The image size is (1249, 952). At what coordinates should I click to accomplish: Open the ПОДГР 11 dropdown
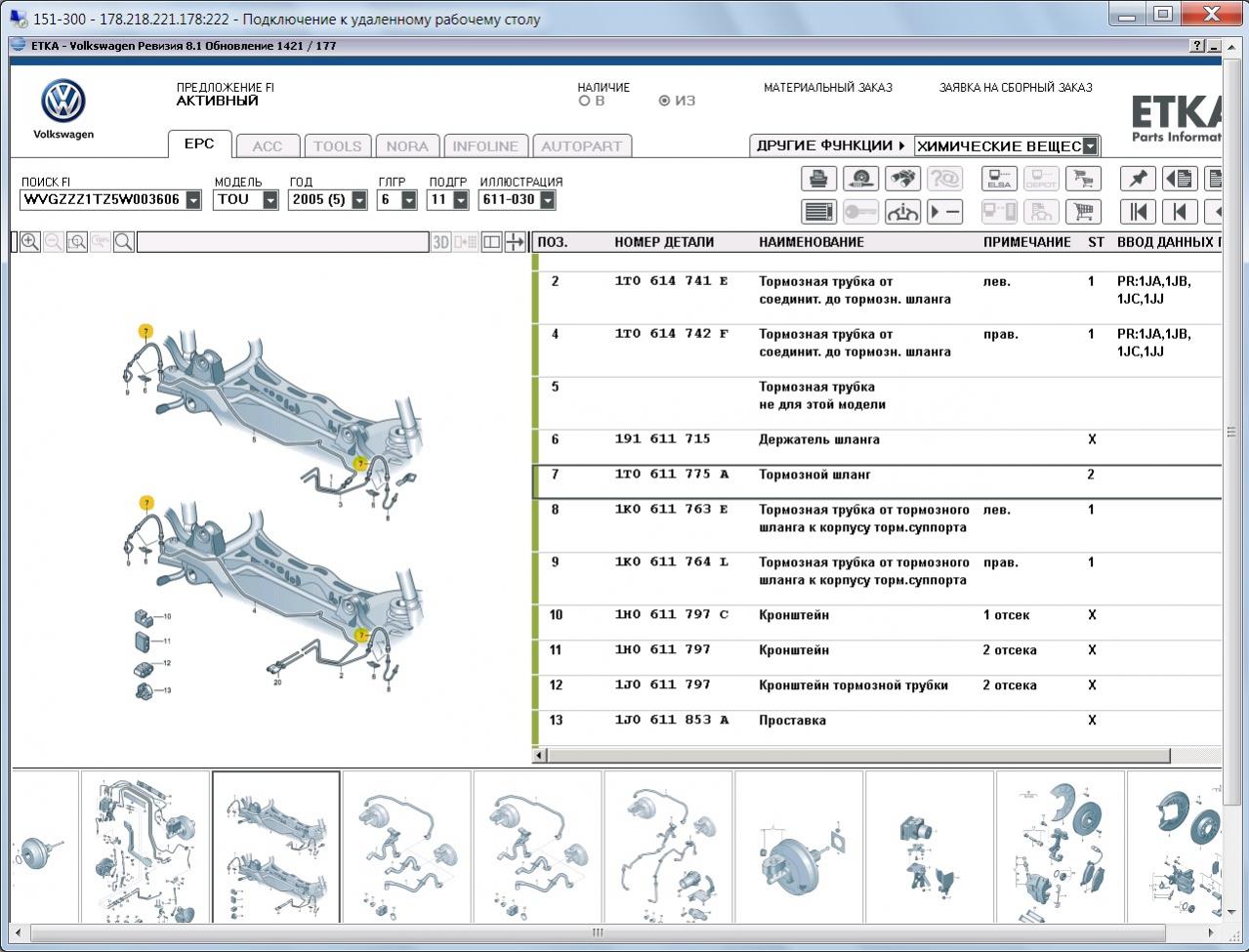pos(461,200)
